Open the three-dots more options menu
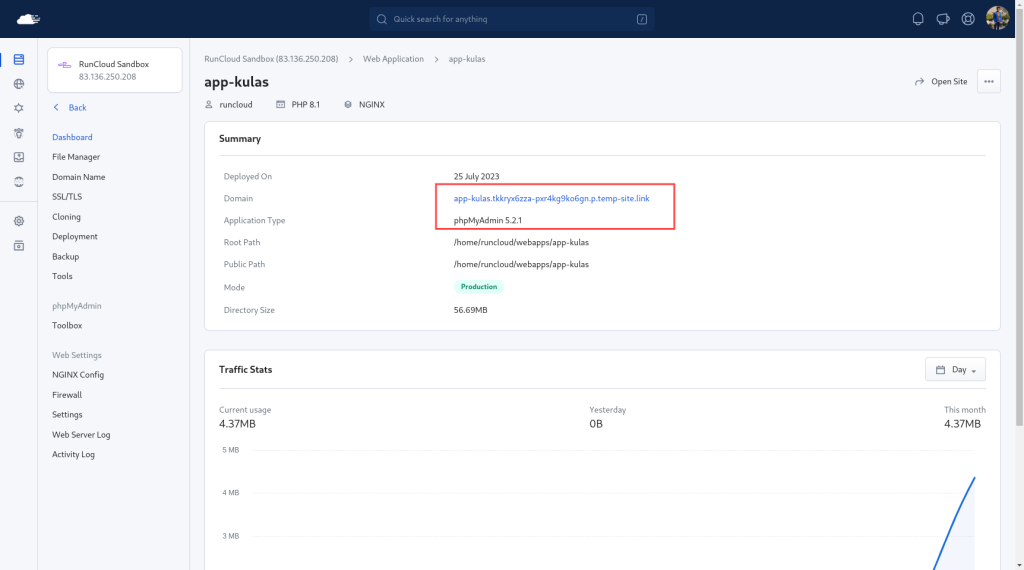The width and height of the screenshot is (1024, 570). (989, 82)
